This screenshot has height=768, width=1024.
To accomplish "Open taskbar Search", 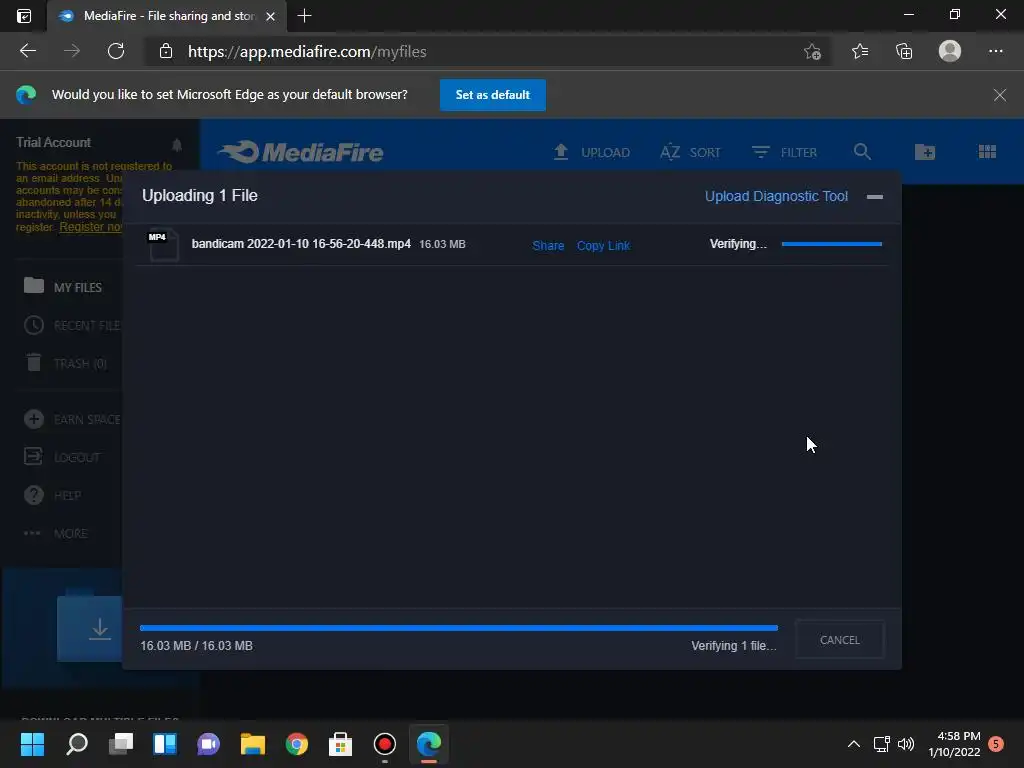I will tap(76, 744).
